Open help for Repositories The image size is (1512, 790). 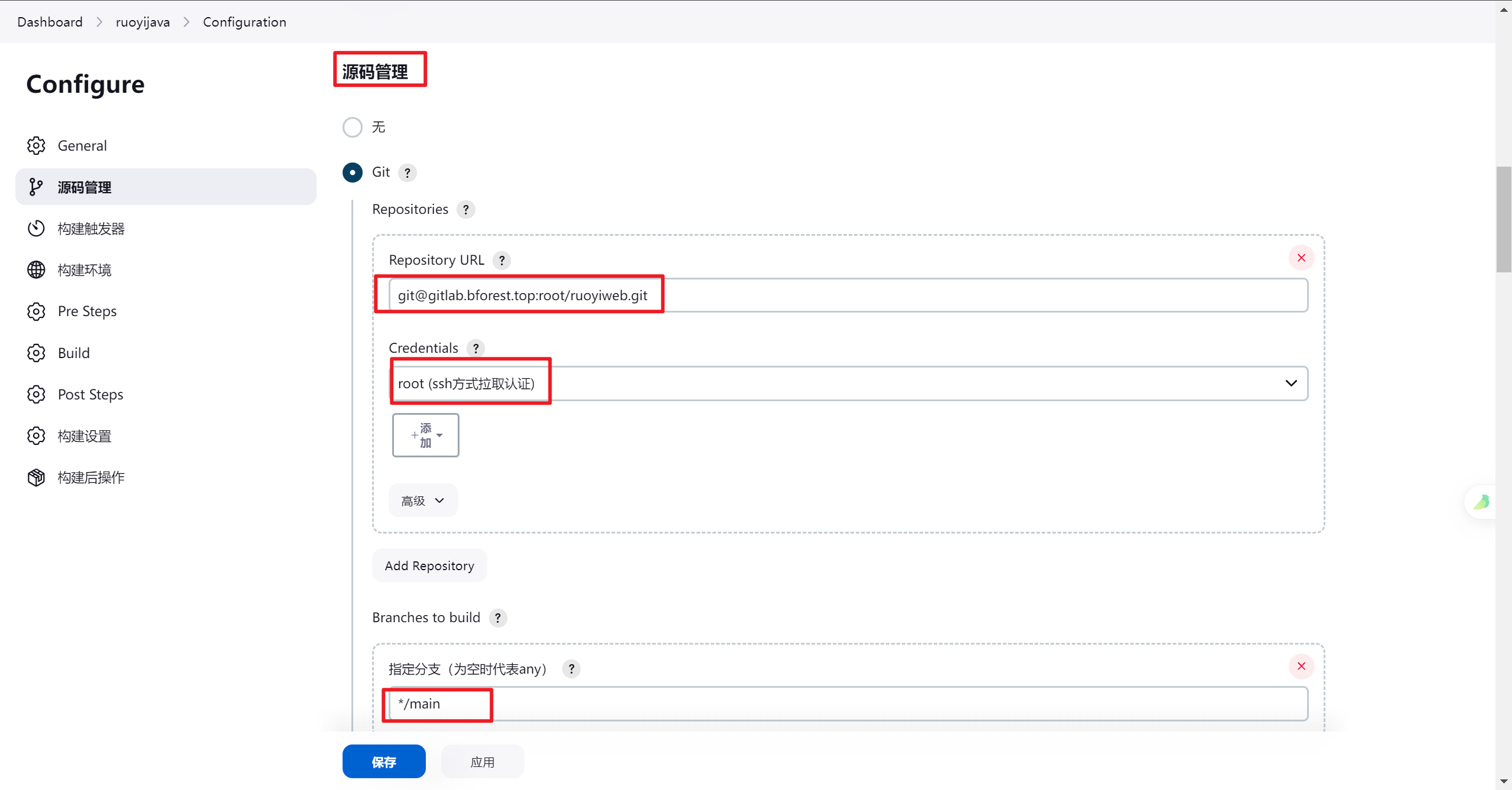click(x=465, y=210)
